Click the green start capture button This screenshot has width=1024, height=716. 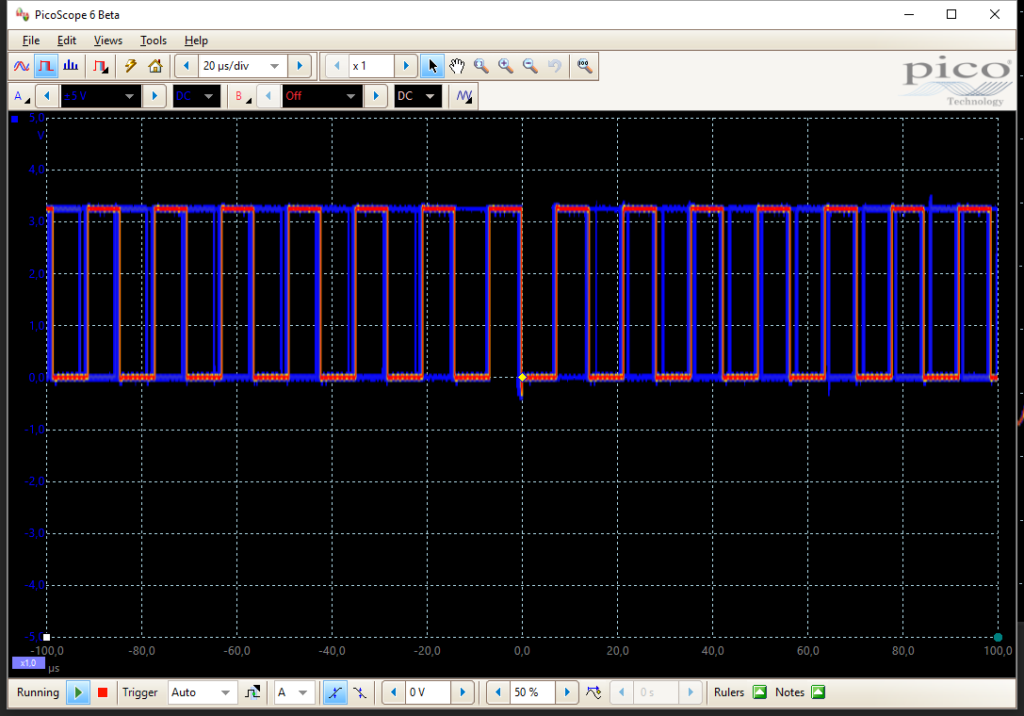tap(78, 692)
